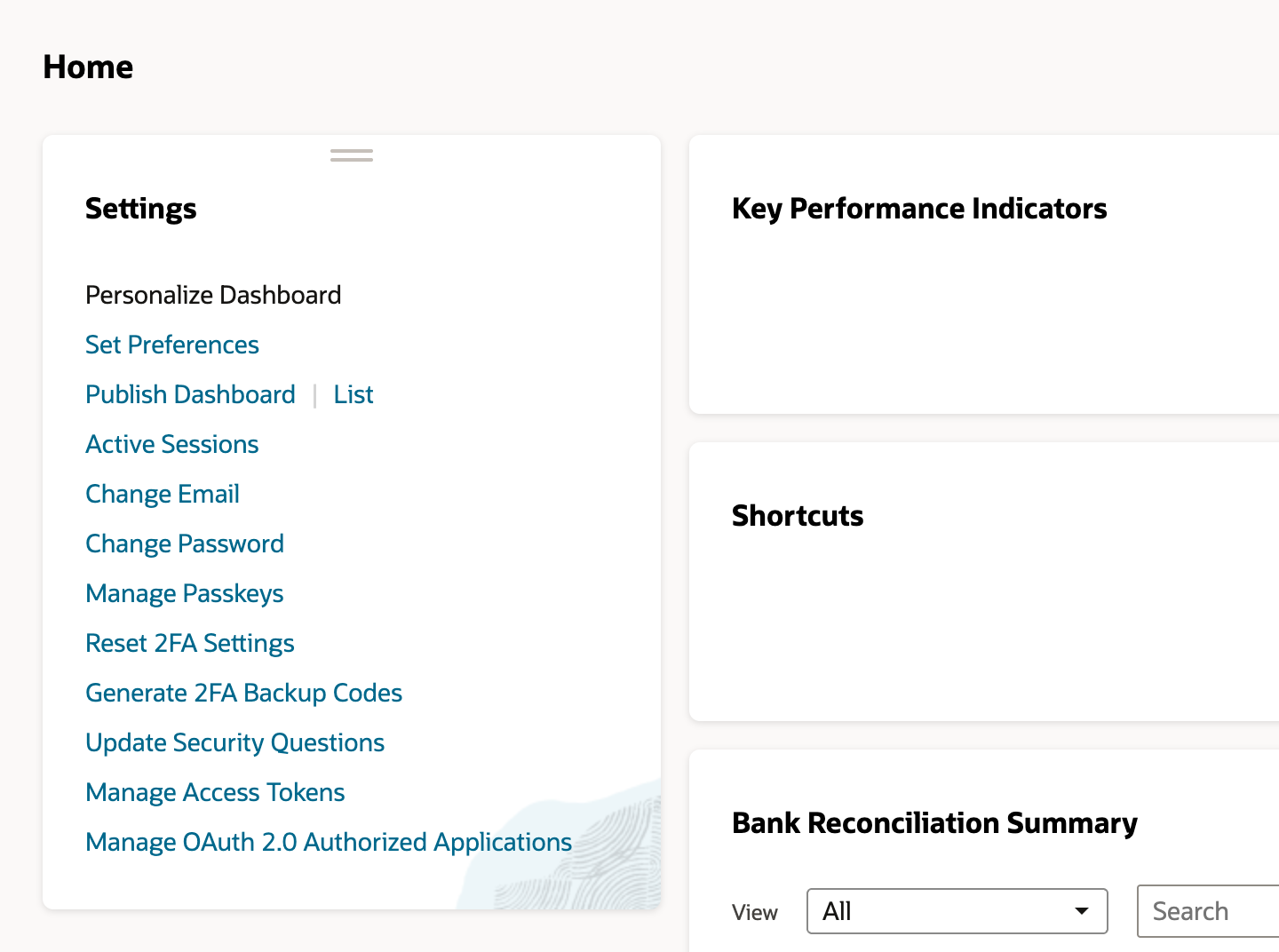Click the Settings portlet drag handle
The height and width of the screenshot is (952, 1279).
pos(352,155)
